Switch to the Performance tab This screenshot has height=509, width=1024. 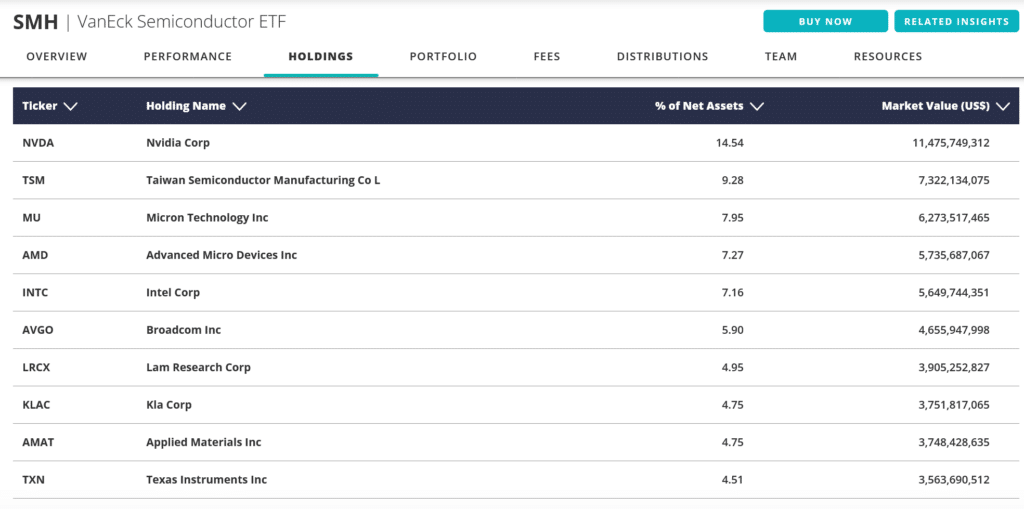[x=188, y=57]
